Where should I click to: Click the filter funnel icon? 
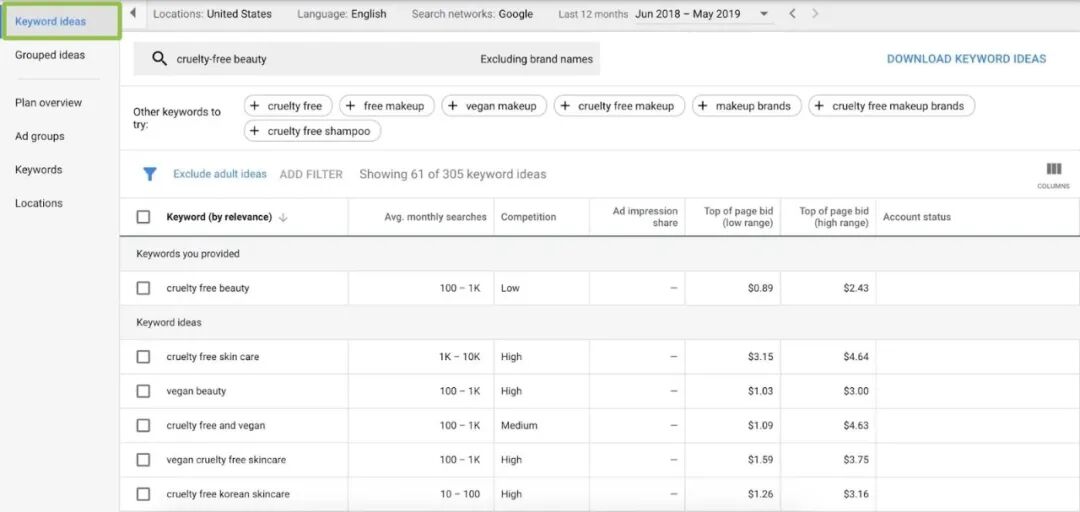pos(150,174)
